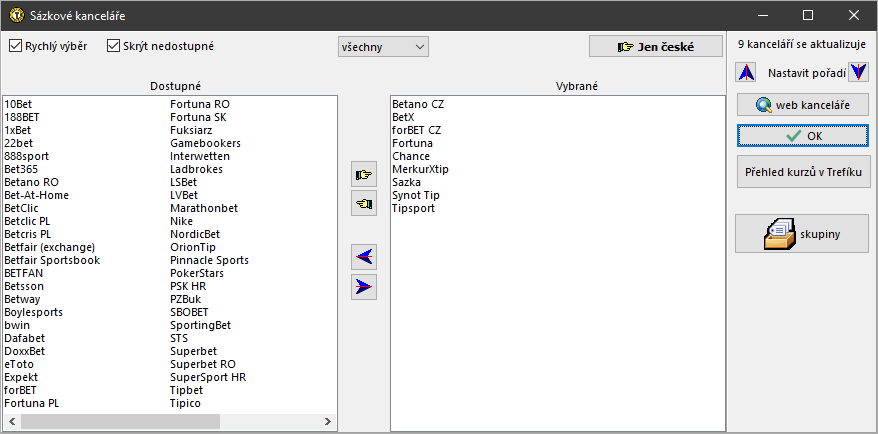
Task: Select Gamebookers in available list
Action: pos(206,143)
